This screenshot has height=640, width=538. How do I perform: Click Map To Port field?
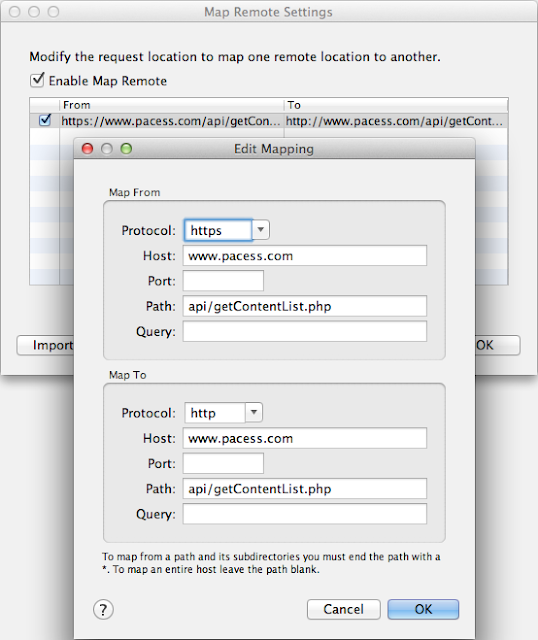[x=223, y=463]
